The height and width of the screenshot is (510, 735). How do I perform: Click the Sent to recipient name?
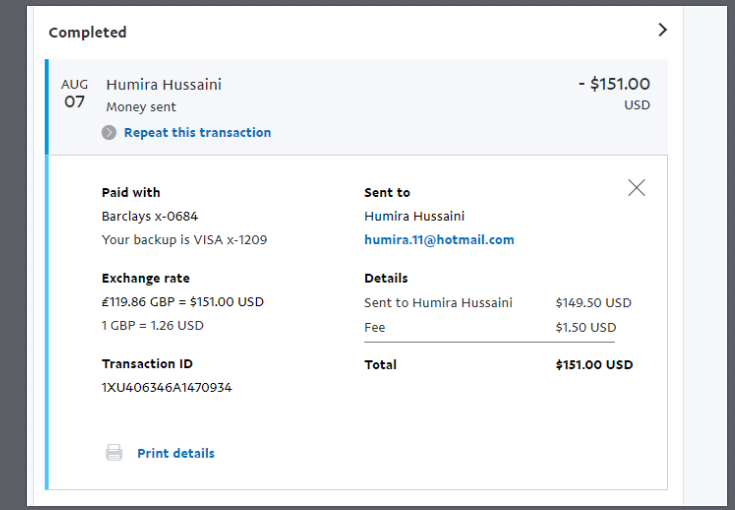click(x=414, y=216)
